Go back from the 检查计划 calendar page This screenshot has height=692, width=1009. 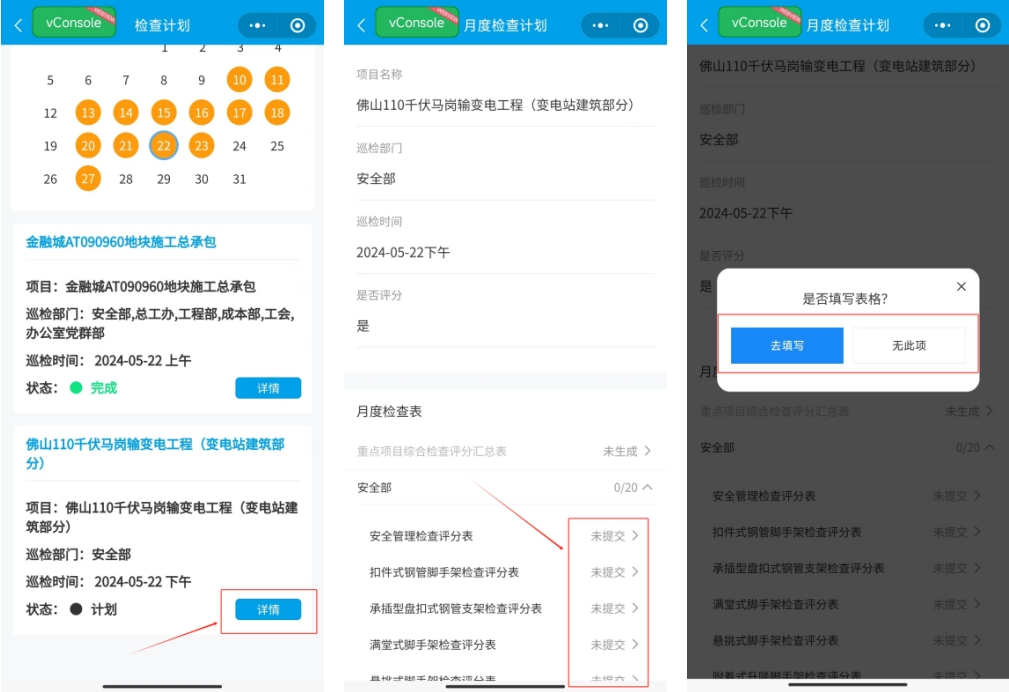point(18,26)
